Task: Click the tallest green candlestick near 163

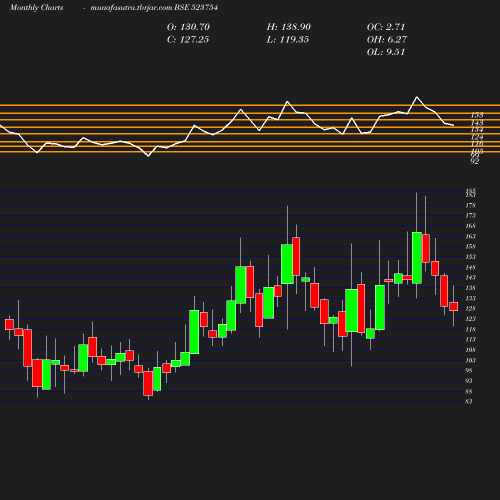Action: coord(417,258)
